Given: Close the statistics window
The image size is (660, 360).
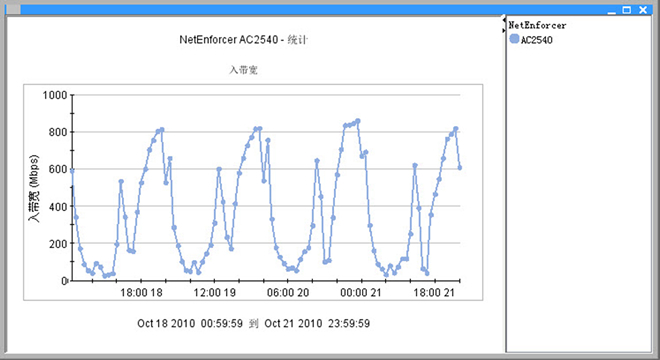Looking at the screenshot, I should tap(643, 10).
